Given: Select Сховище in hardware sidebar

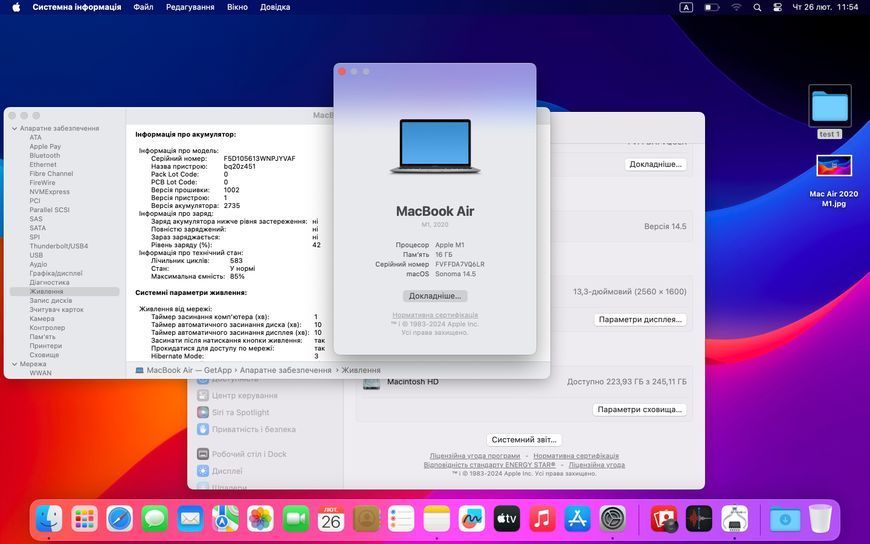Looking at the screenshot, I should point(44,355).
